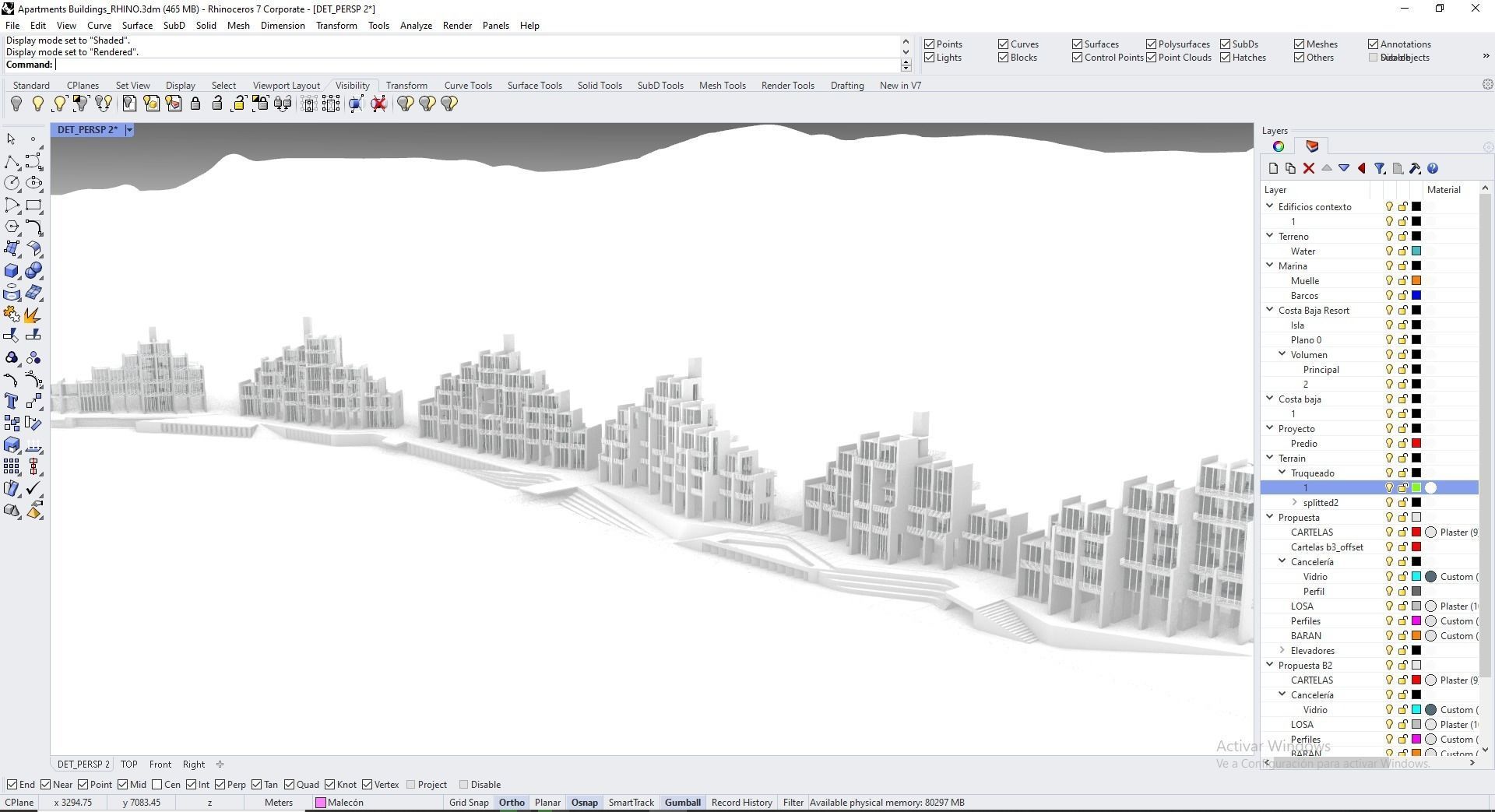Select the Polygon tool
The height and width of the screenshot is (812, 1495).
point(12,227)
